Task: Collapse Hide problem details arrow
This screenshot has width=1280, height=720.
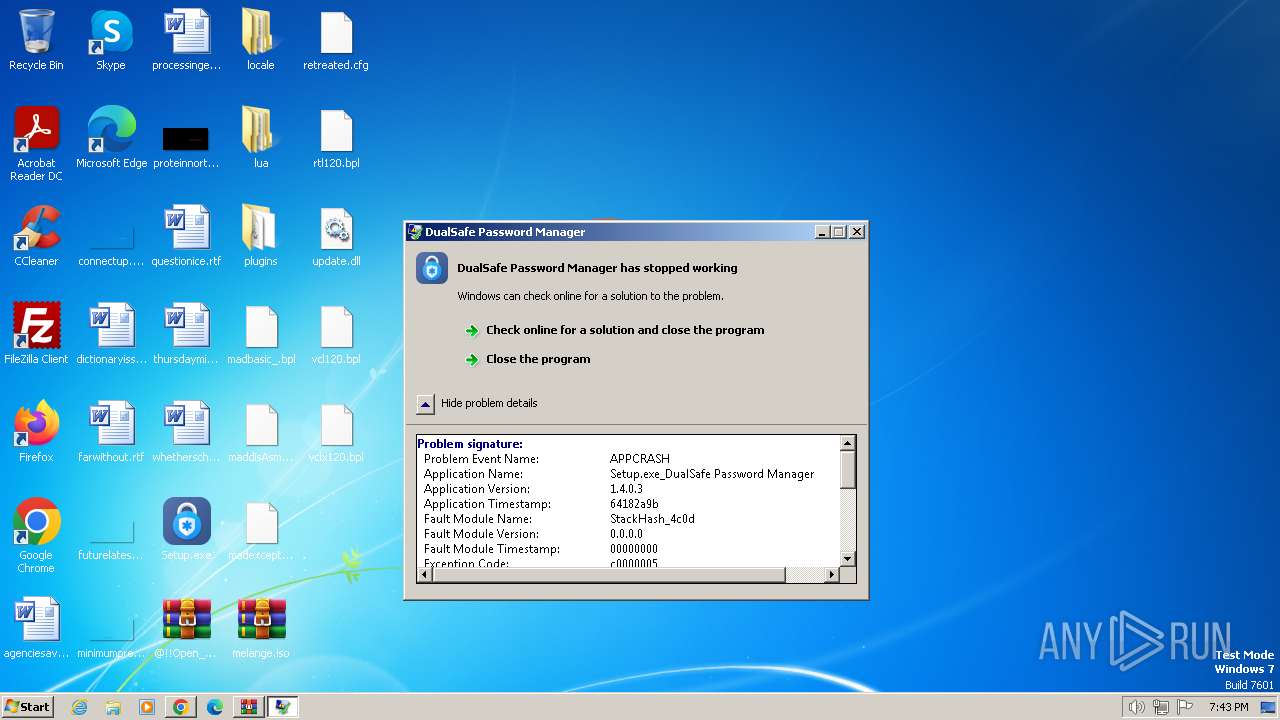Action: [x=425, y=404]
